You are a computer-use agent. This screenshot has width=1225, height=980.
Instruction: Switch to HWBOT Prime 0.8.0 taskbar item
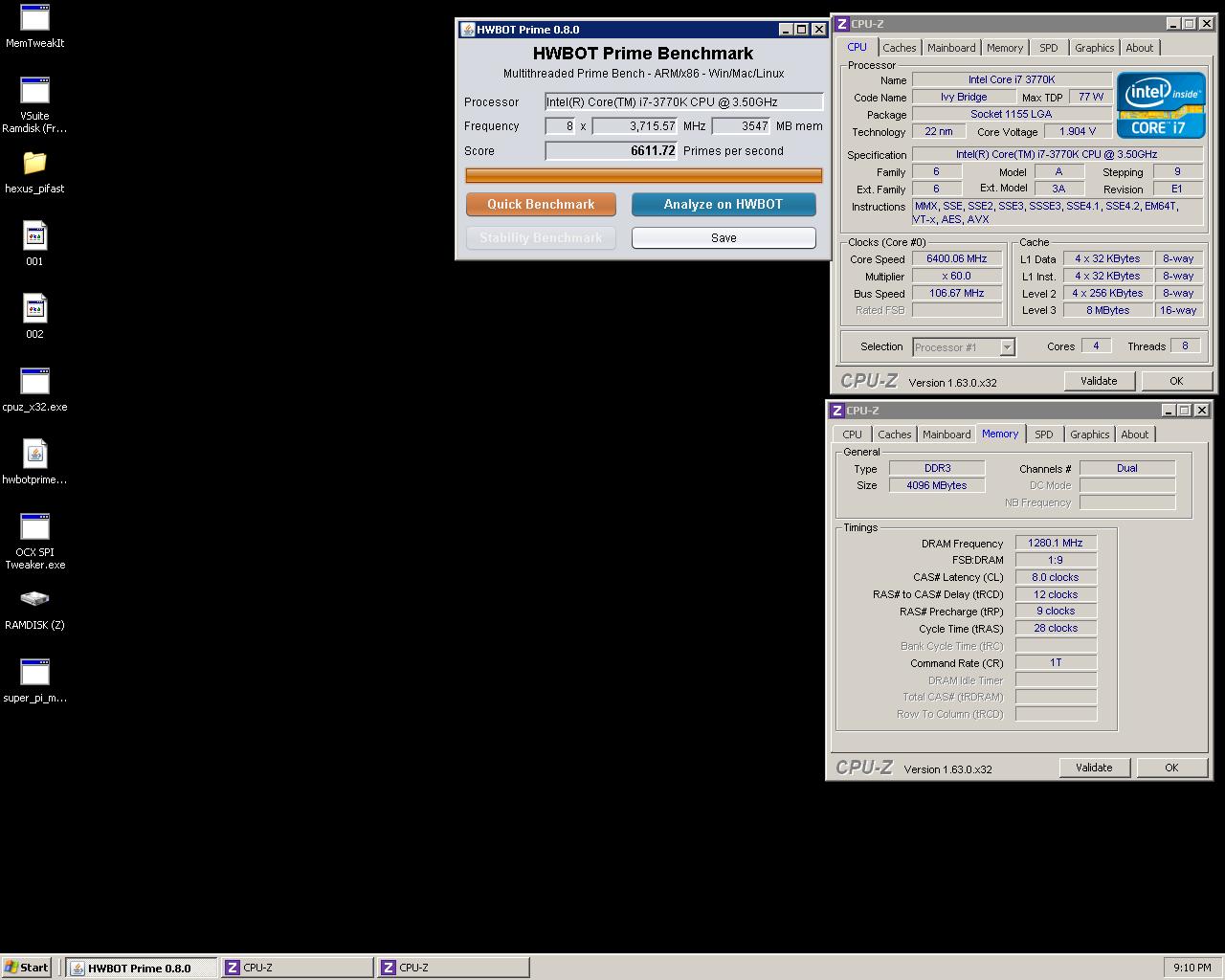142,968
